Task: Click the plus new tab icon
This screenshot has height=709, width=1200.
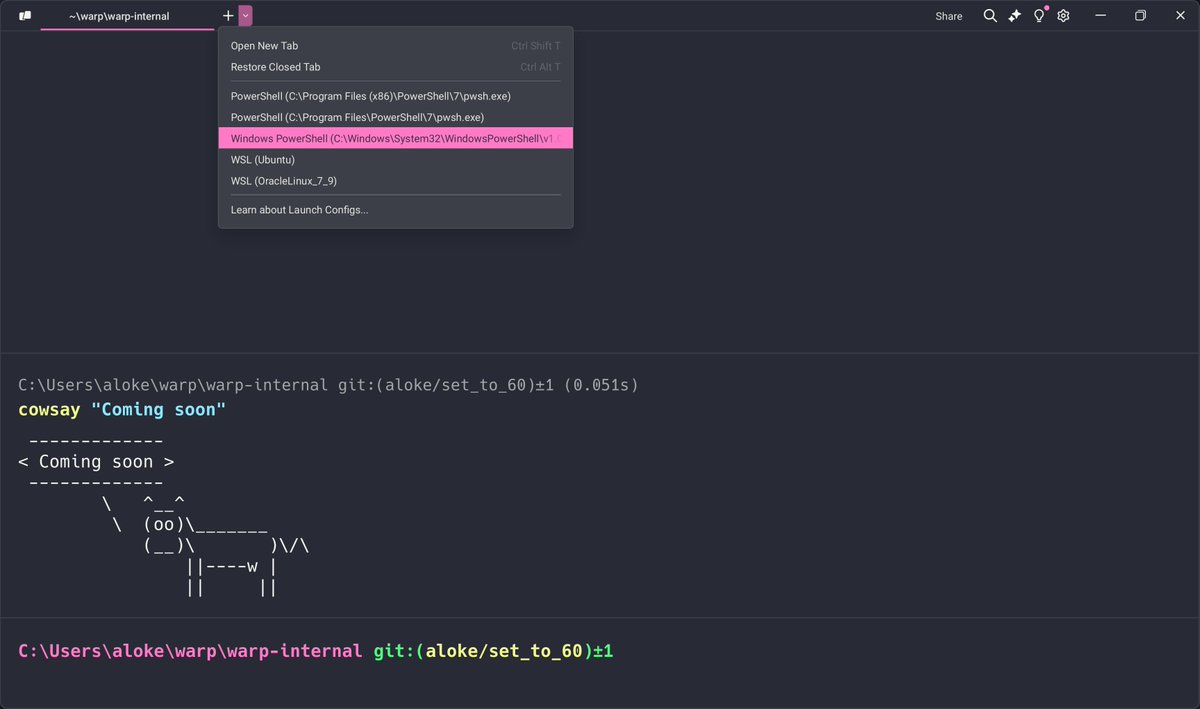Action: (x=228, y=16)
